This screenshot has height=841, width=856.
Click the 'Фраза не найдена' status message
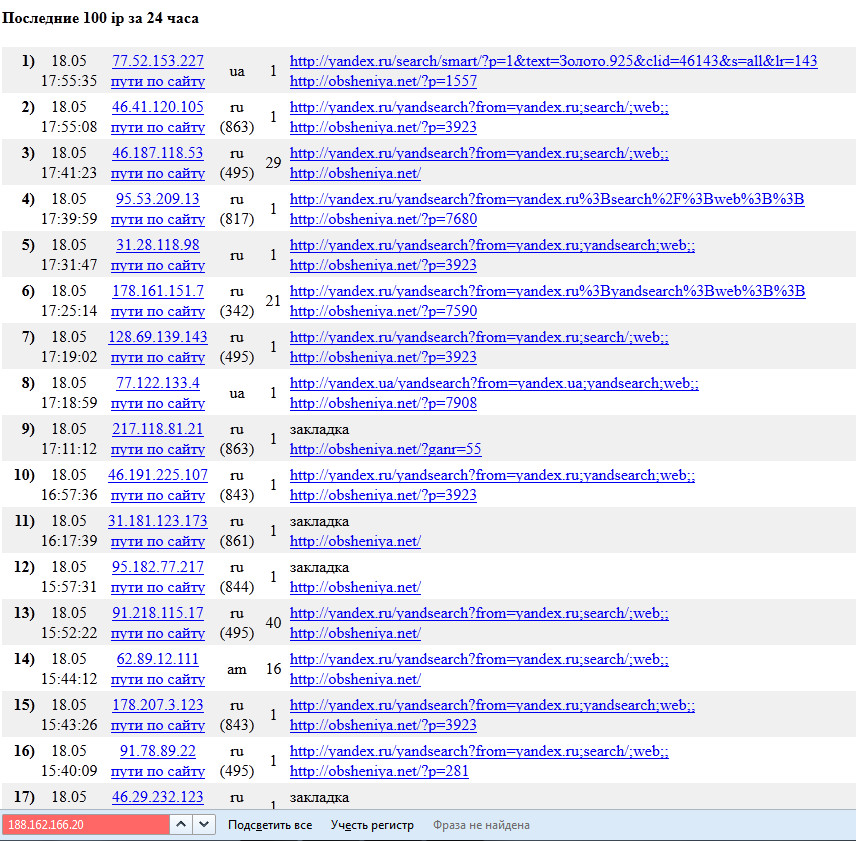coord(481,825)
